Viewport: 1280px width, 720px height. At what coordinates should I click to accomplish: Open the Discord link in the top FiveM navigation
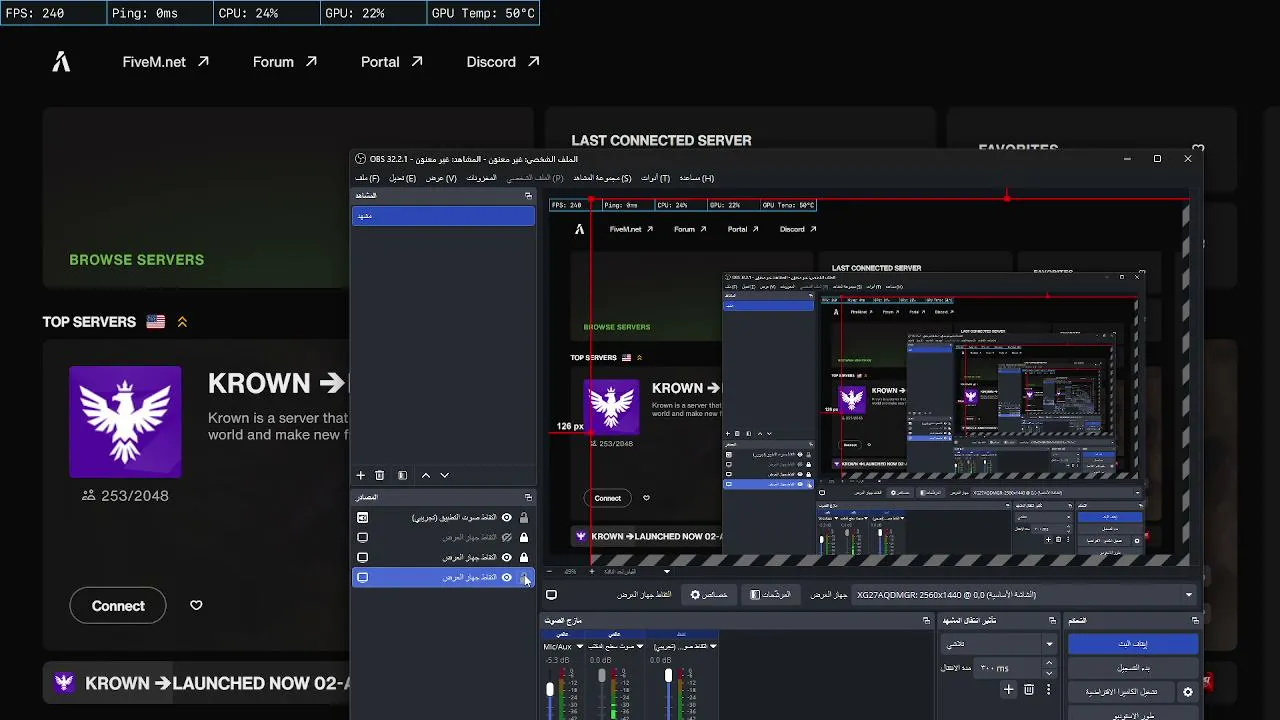[x=503, y=62]
